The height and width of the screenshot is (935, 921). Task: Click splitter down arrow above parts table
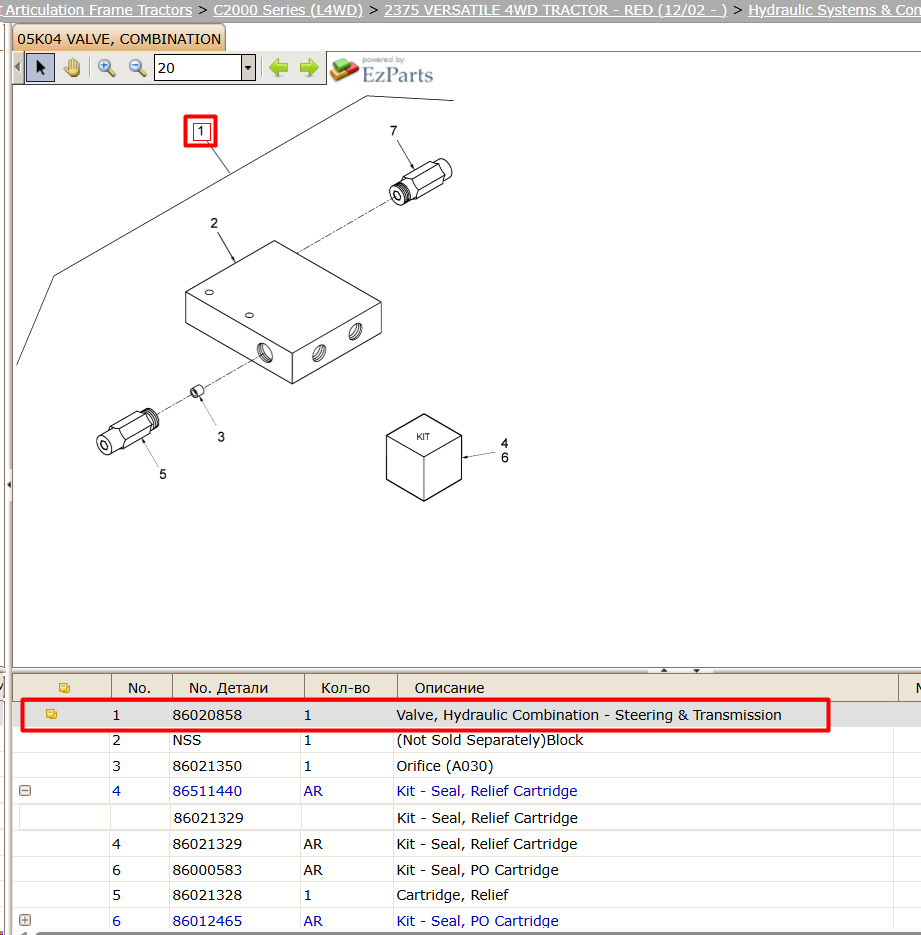pos(696,670)
